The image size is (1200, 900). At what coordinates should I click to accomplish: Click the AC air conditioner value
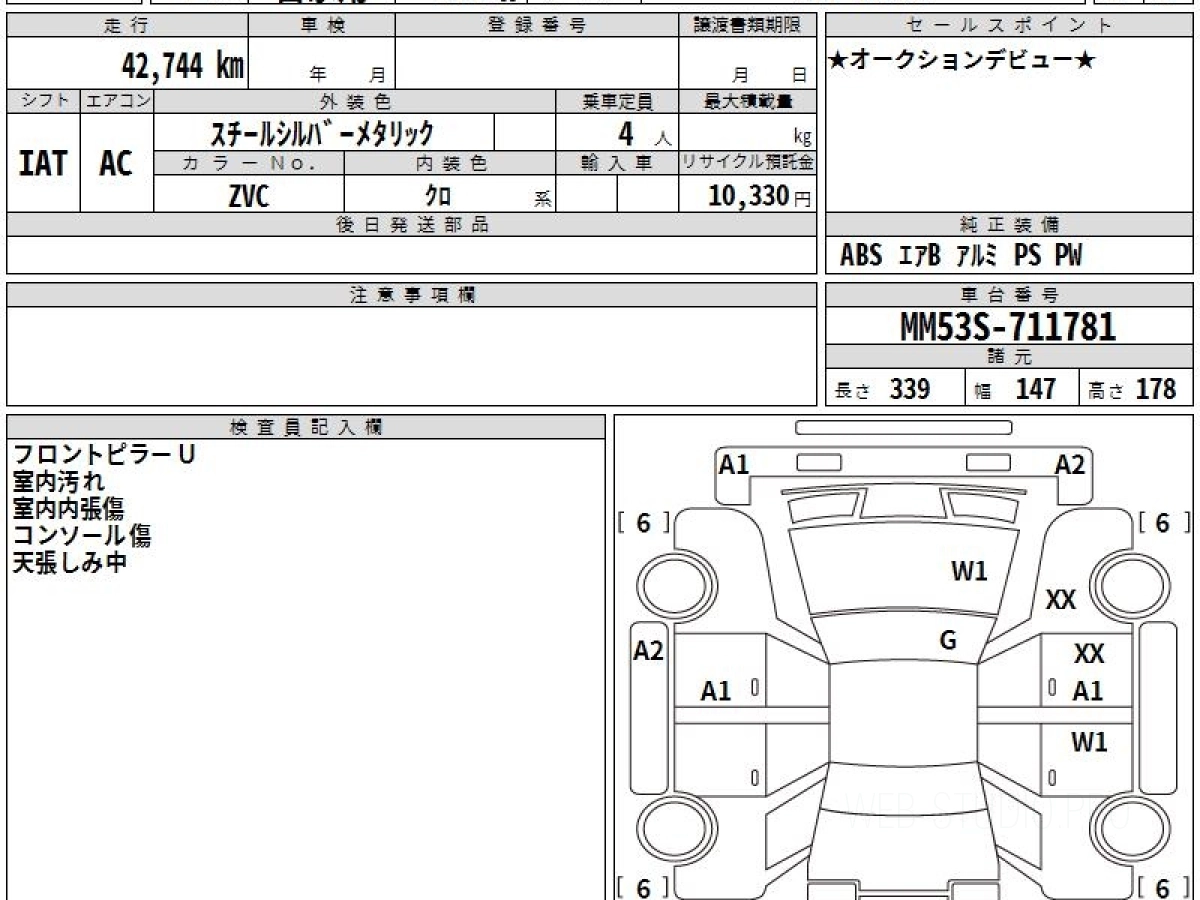click(116, 163)
